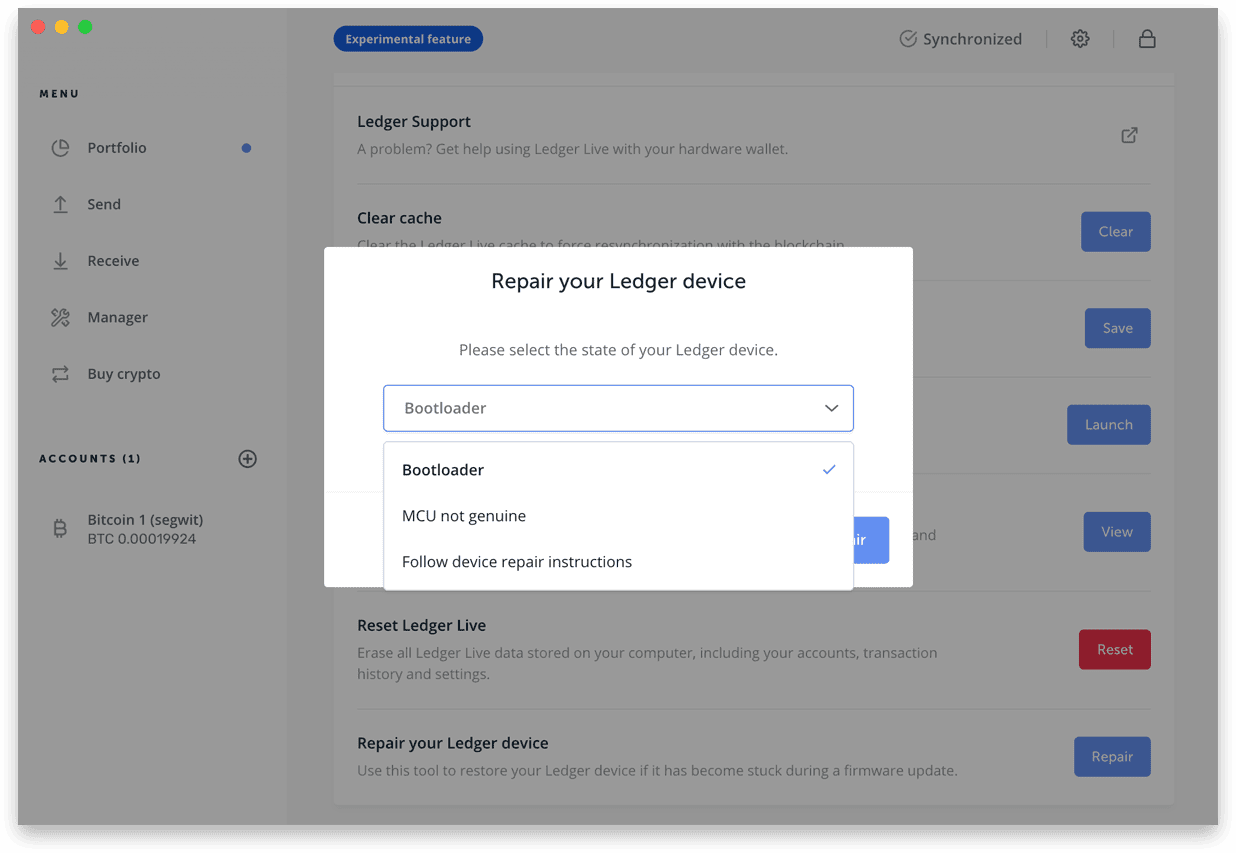Click the Bitcoin currency icon in accounts

[60, 529]
